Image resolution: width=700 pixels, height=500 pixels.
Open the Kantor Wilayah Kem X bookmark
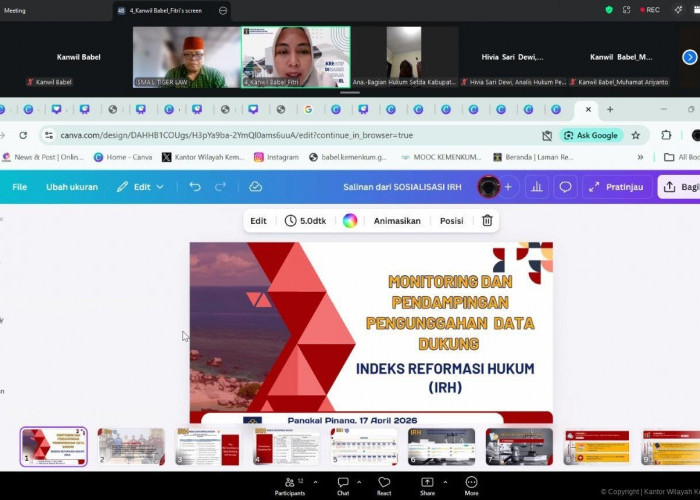tap(203, 157)
